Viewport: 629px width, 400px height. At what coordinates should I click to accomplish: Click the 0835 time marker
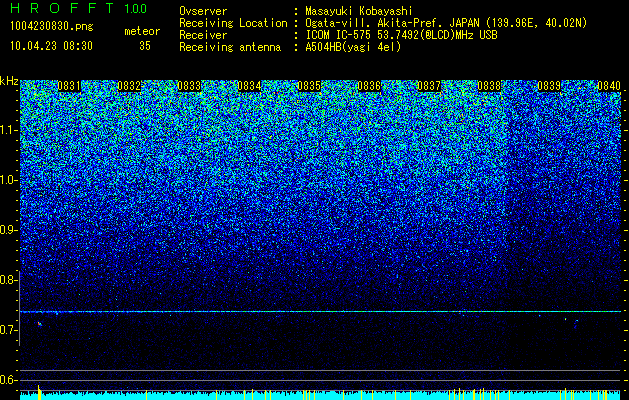309,86
